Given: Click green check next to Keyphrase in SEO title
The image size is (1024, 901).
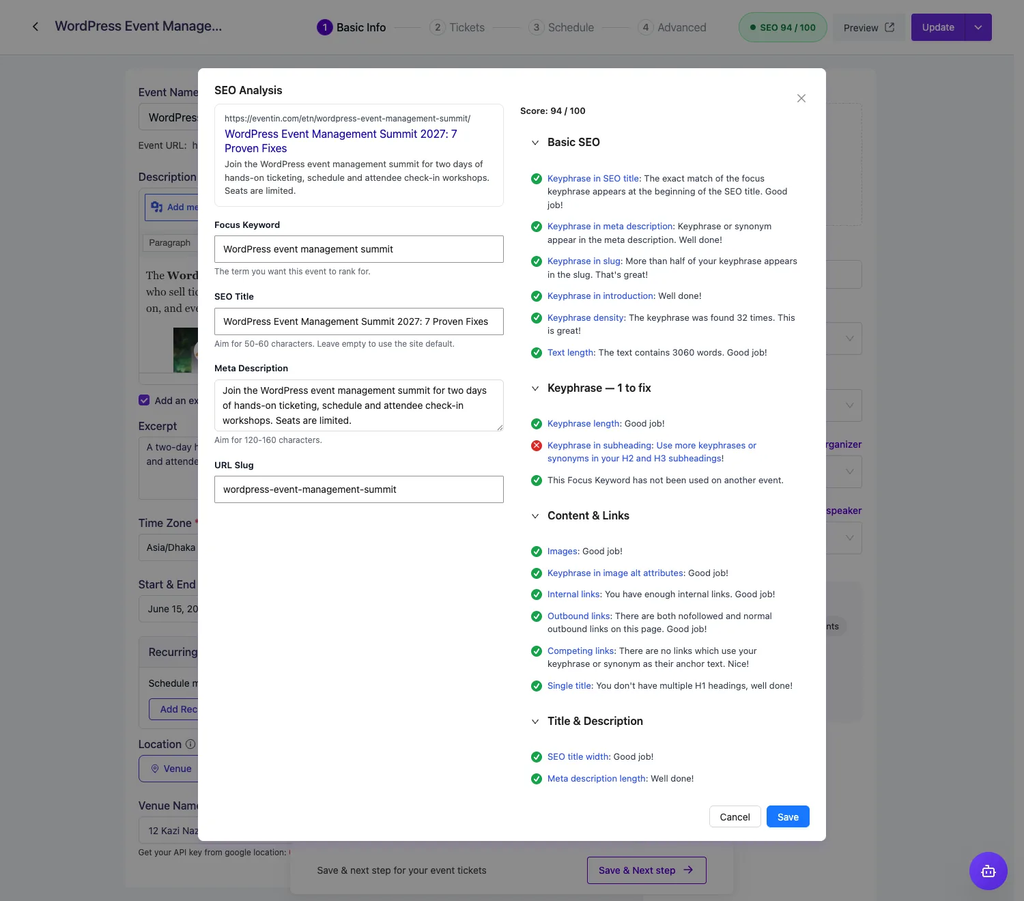Looking at the screenshot, I should coord(536,178).
